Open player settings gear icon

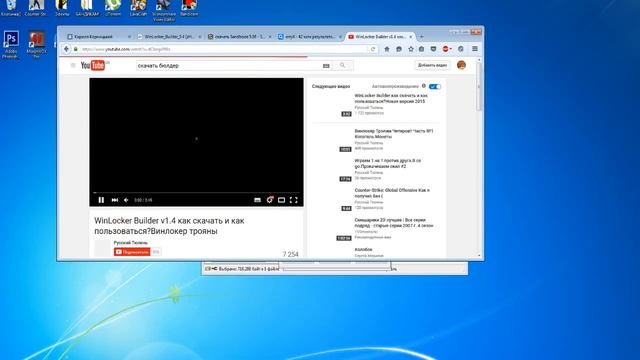(x=269, y=200)
